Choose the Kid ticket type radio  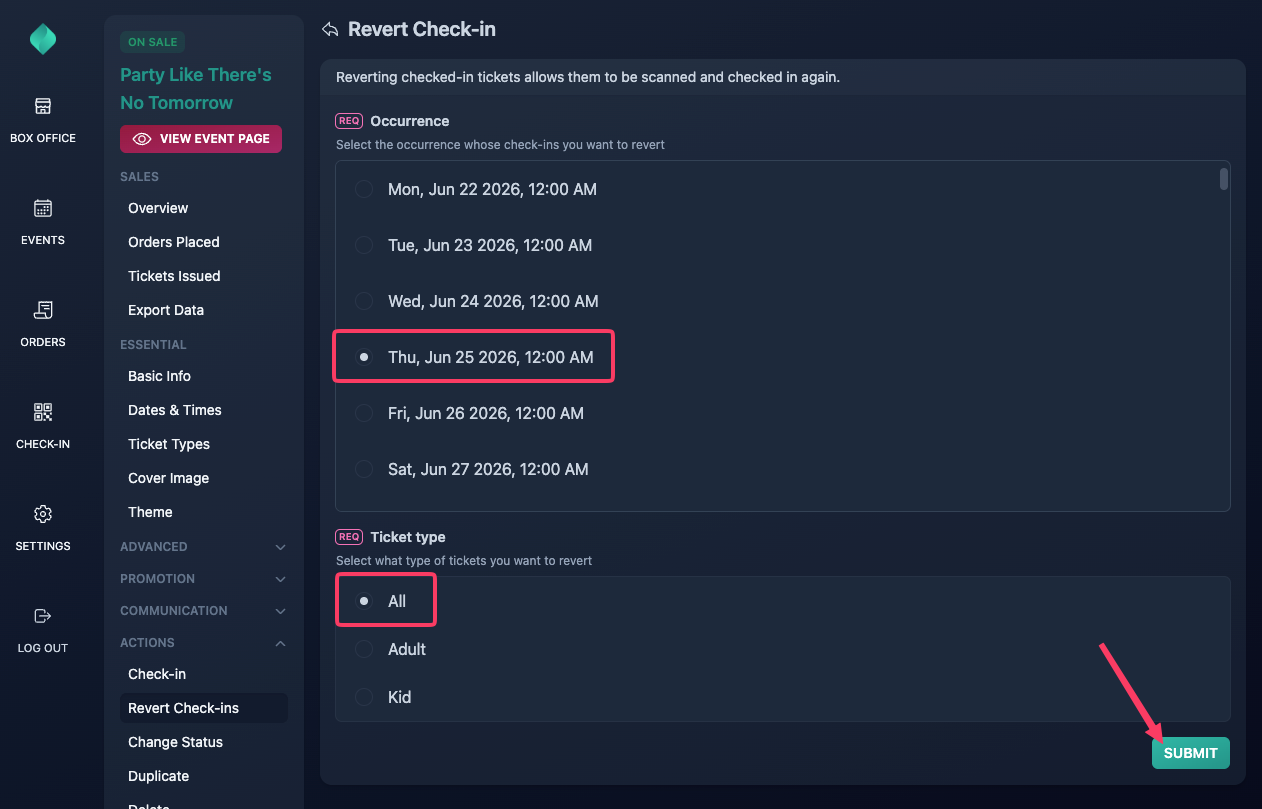[365, 697]
